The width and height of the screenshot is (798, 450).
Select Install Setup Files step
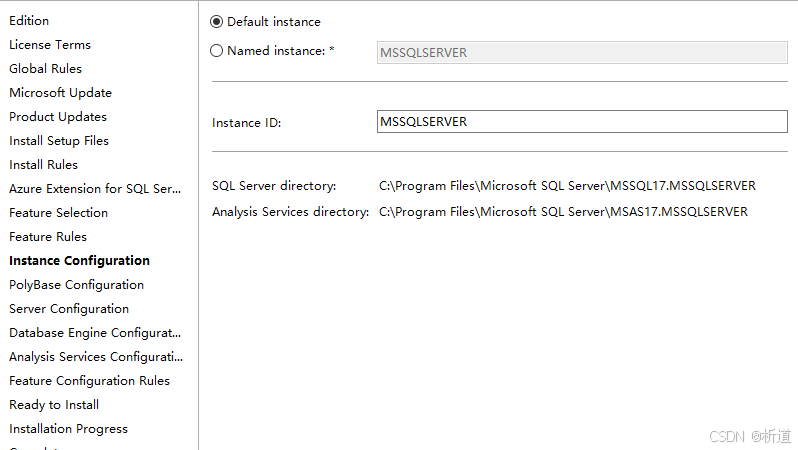(59, 141)
